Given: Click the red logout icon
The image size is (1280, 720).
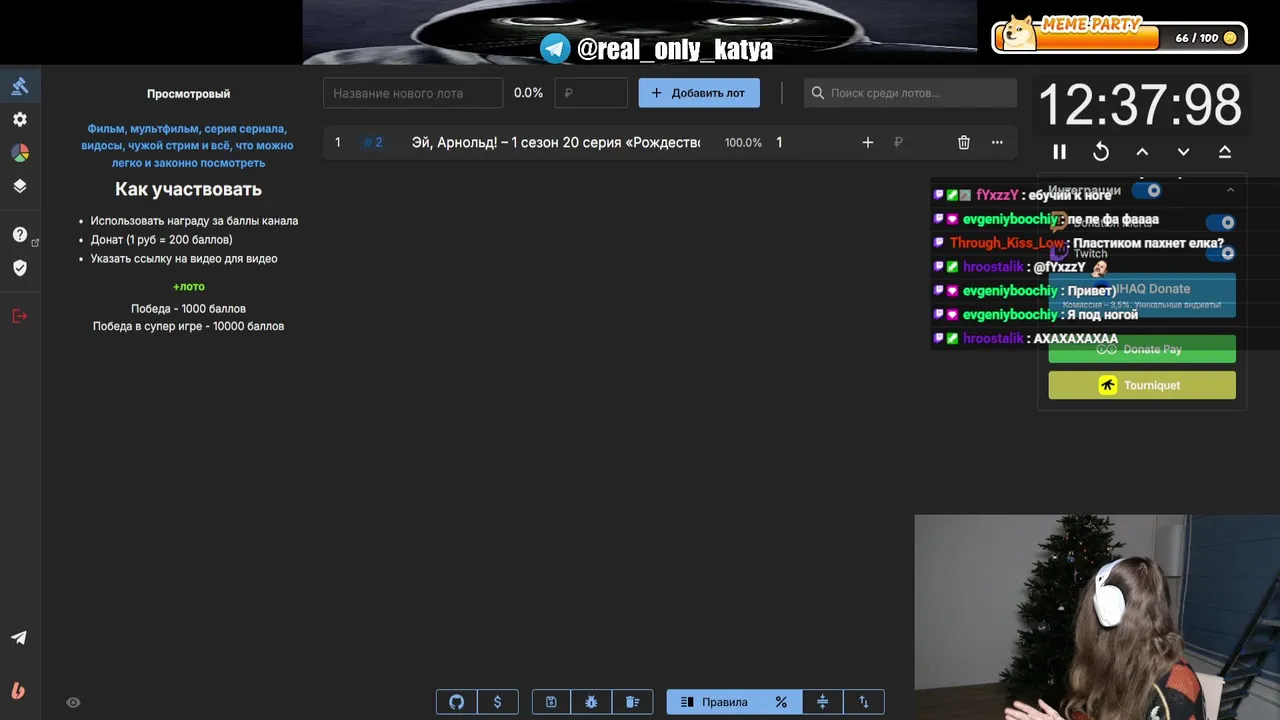Looking at the screenshot, I should click(20, 316).
